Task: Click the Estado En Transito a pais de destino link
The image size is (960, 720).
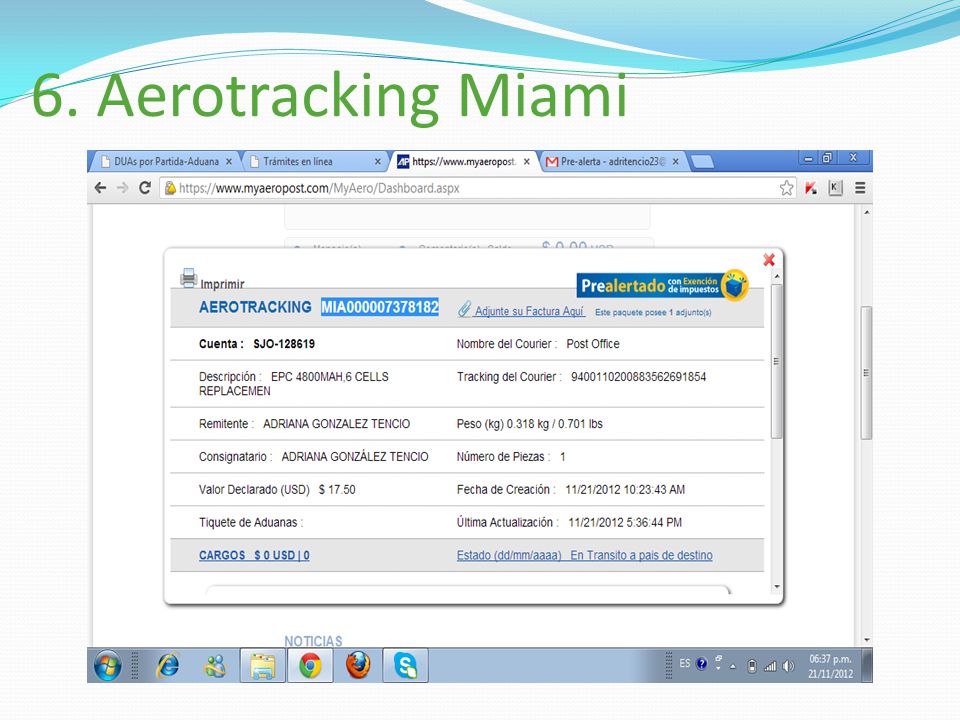Action: click(x=585, y=555)
